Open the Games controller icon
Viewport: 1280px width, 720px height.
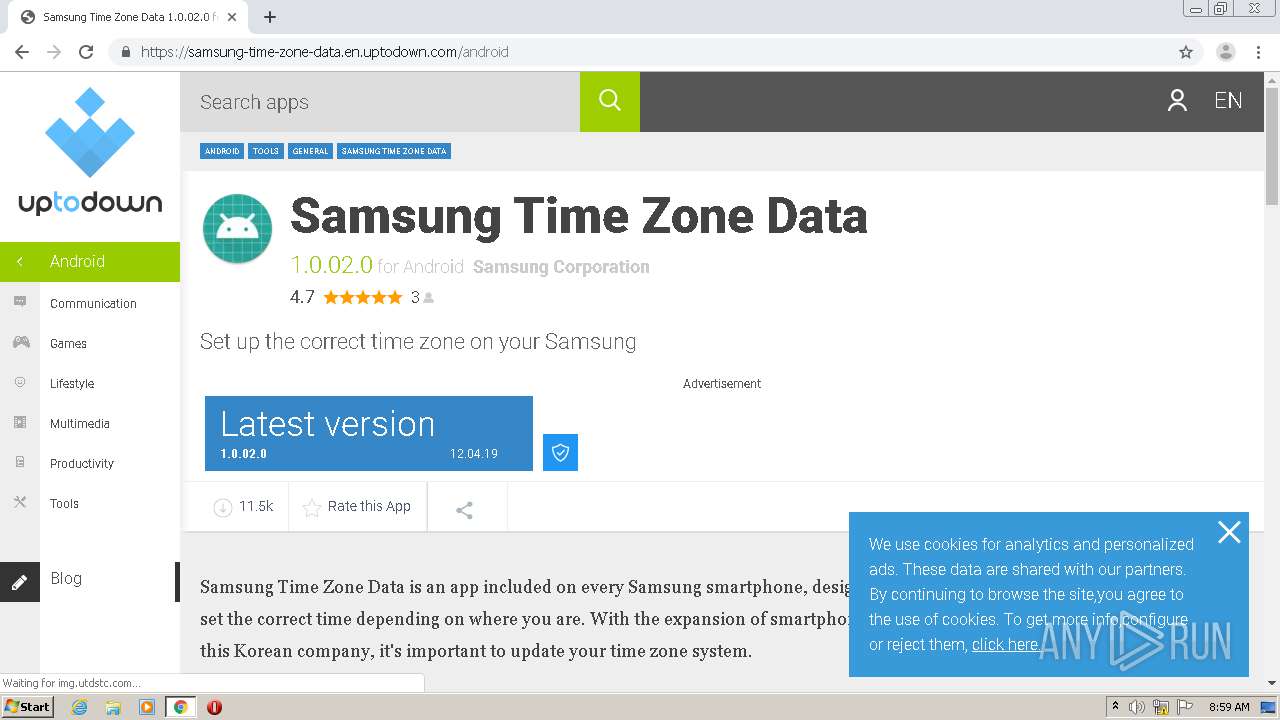(20, 342)
